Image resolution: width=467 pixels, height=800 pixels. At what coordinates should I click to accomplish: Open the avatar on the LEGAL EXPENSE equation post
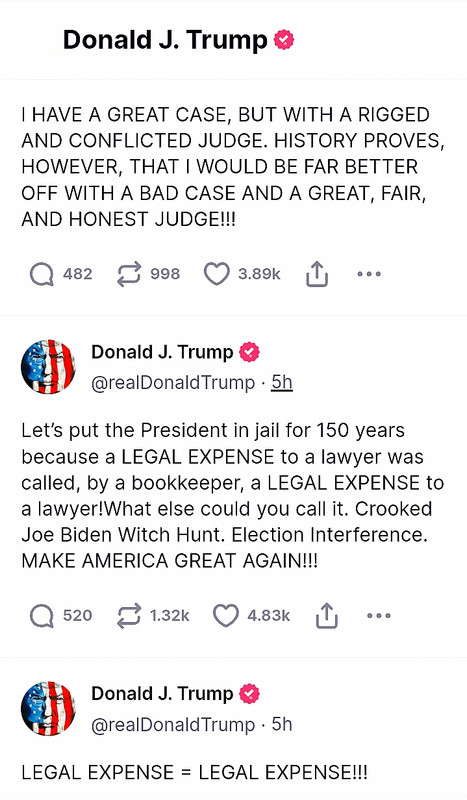pos(48,709)
